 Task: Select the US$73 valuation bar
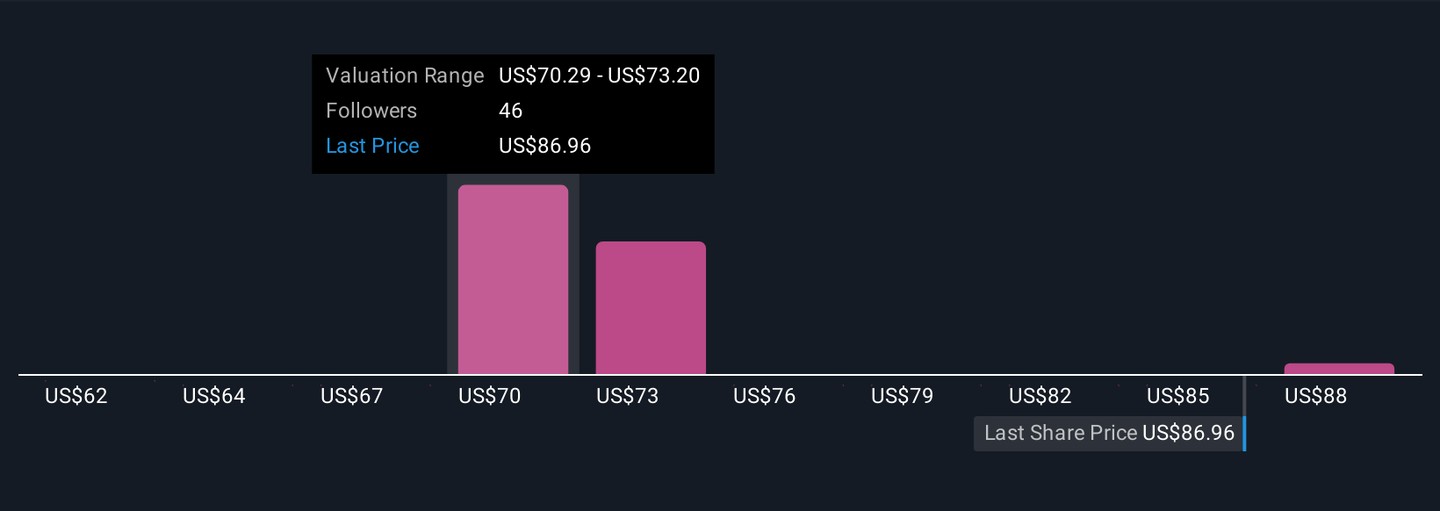(x=651, y=308)
